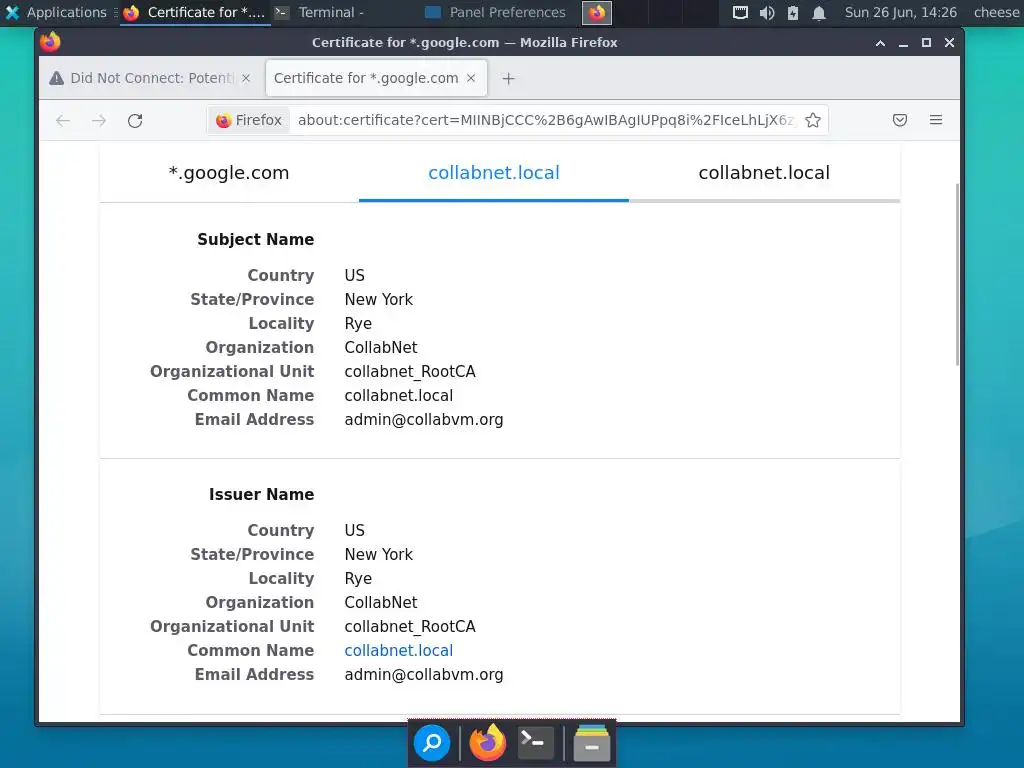Click the Subject Locality value Rye
Screen dimensions: 1024x768
(x=358, y=323)
